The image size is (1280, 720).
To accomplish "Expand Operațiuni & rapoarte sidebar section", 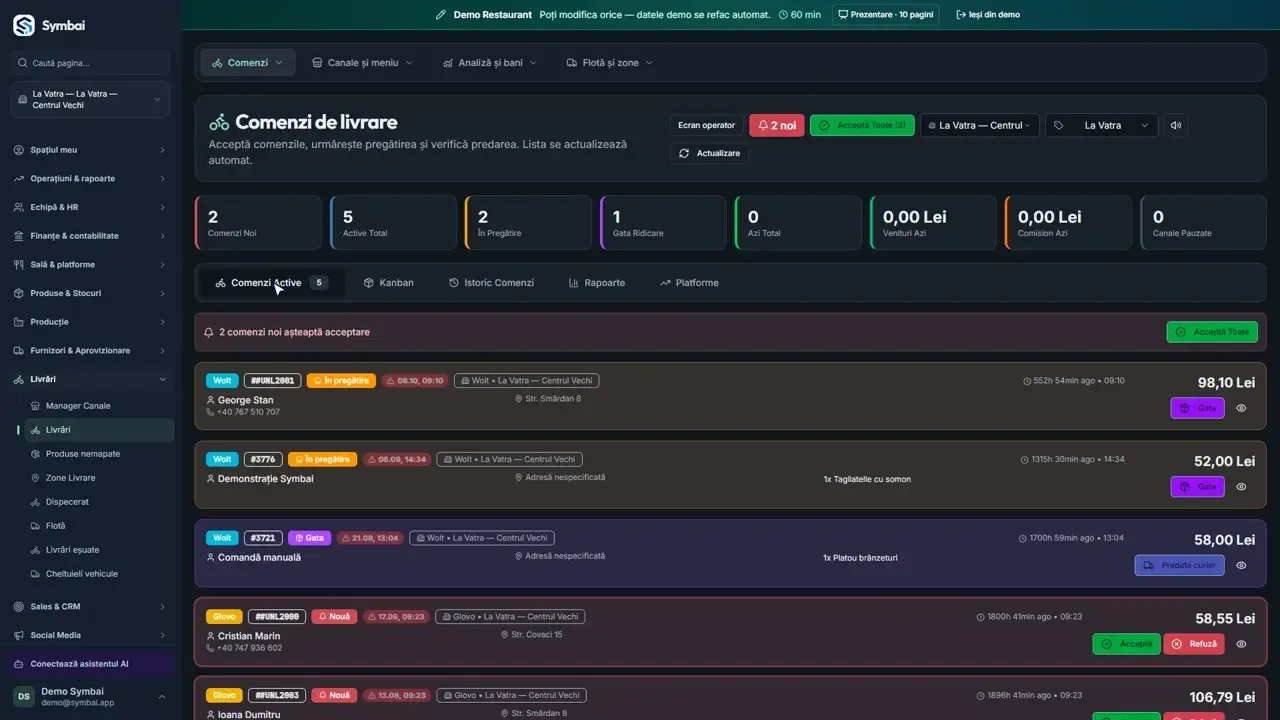I will tap(91, 178).
